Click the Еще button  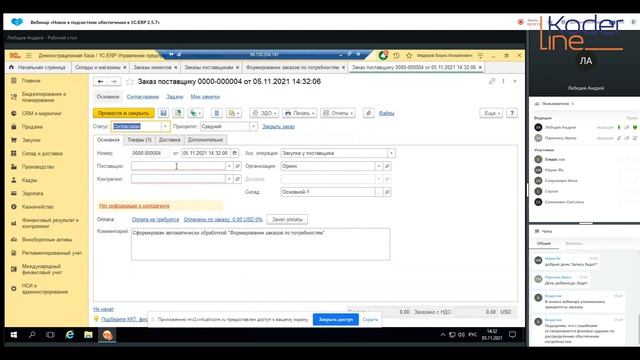(x=491, y=113)
